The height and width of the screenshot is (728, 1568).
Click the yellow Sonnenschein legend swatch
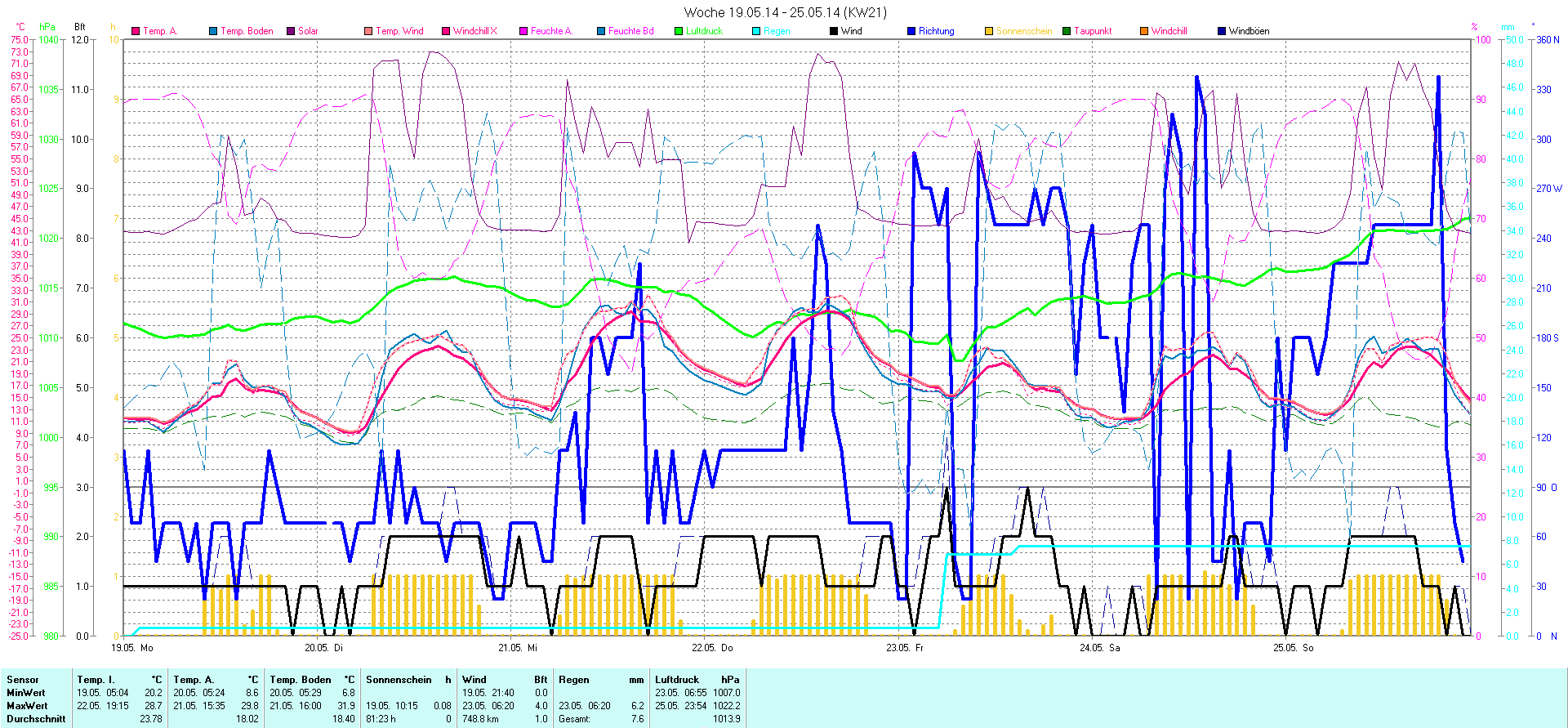(x=989, y=31)
